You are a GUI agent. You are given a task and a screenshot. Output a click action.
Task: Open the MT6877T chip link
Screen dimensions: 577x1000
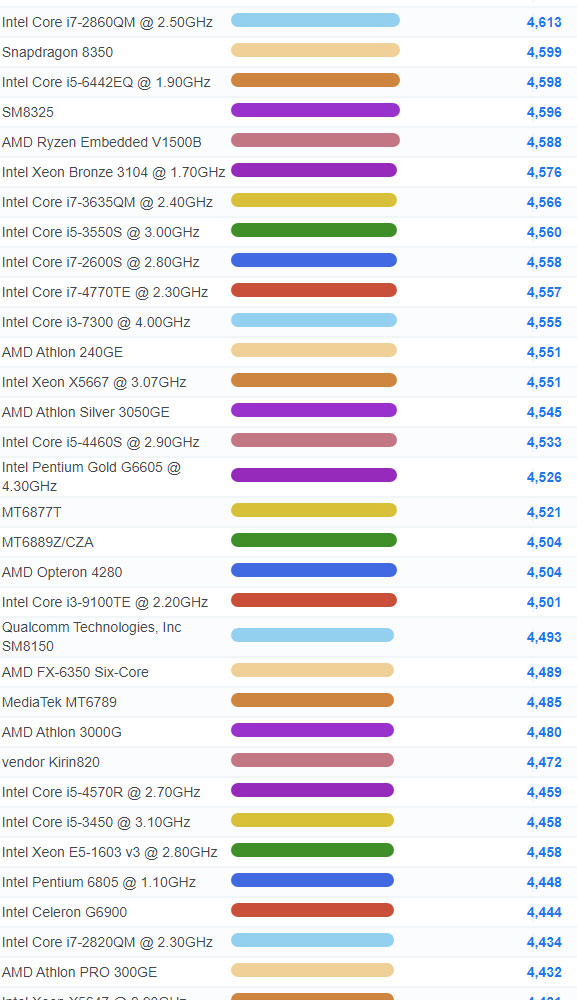click(x=32, y=512)
